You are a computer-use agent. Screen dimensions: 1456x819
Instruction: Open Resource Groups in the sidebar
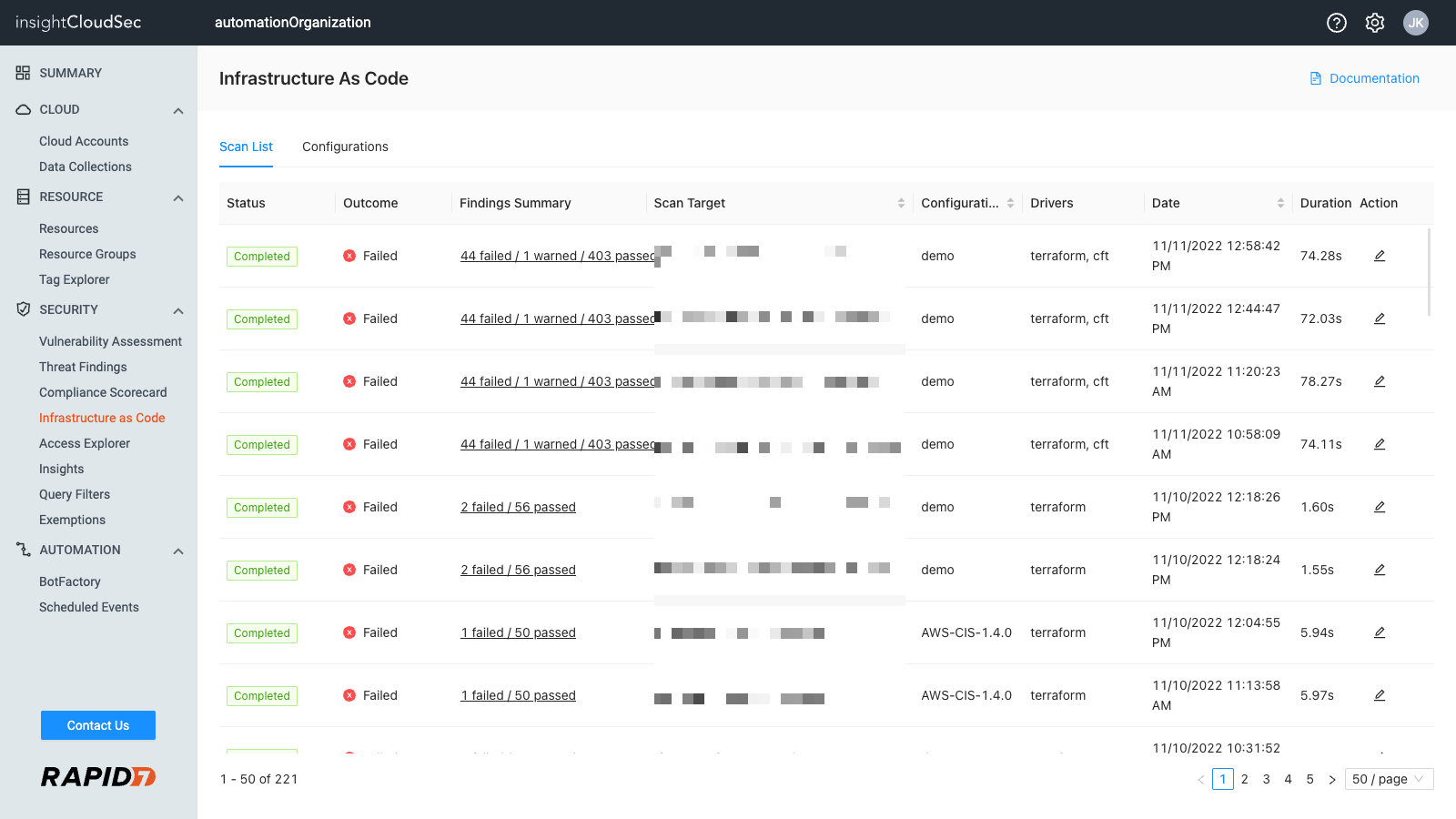point(87,254)
